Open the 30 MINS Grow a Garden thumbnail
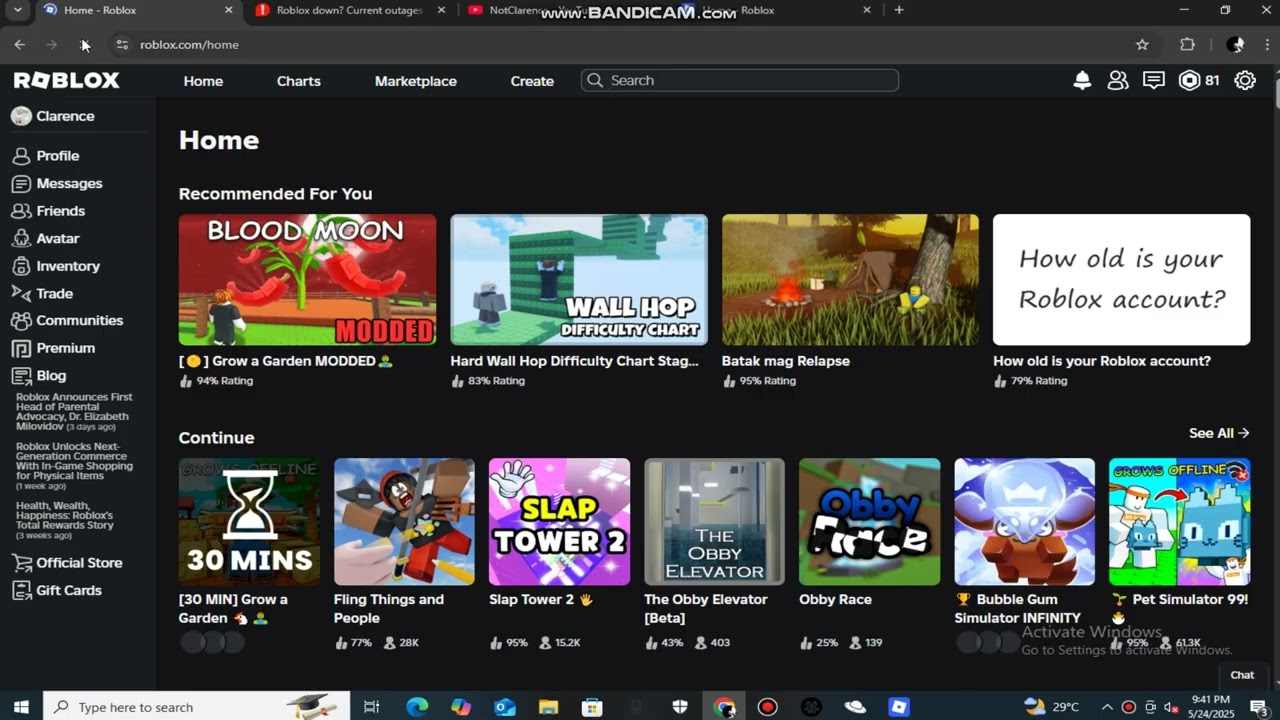The image size is (1280, 720). 249,521
